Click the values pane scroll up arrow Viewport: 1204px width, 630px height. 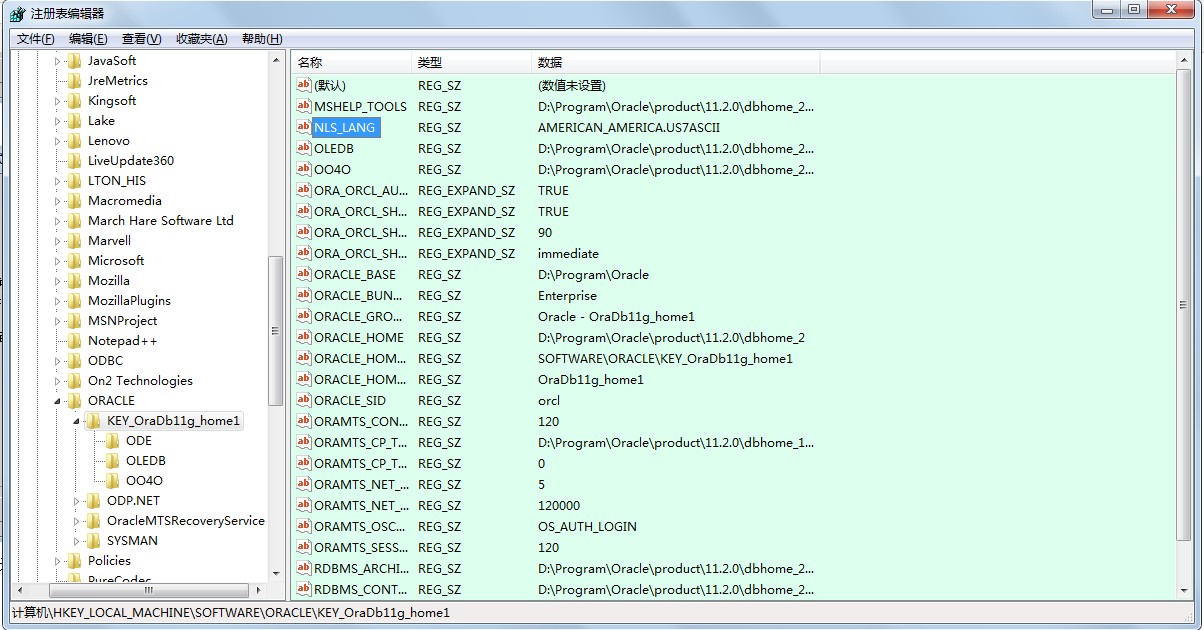[x=1184, y=60]
